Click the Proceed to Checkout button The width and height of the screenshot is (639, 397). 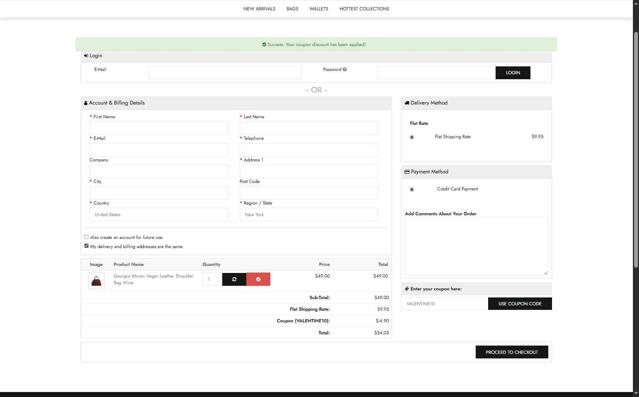point(512,352)
